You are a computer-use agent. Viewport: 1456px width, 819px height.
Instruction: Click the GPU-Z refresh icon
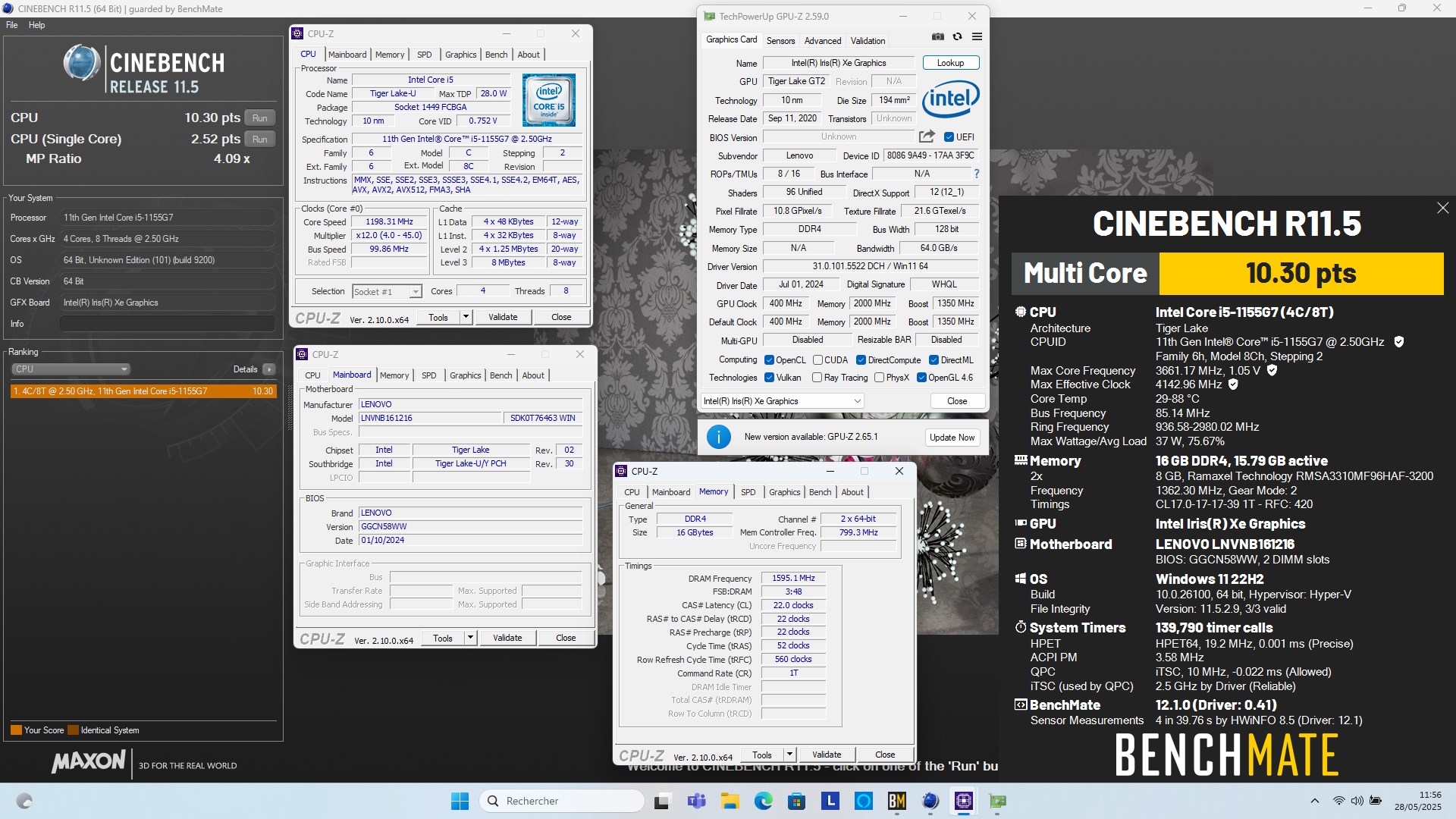(x=957, y=37)
